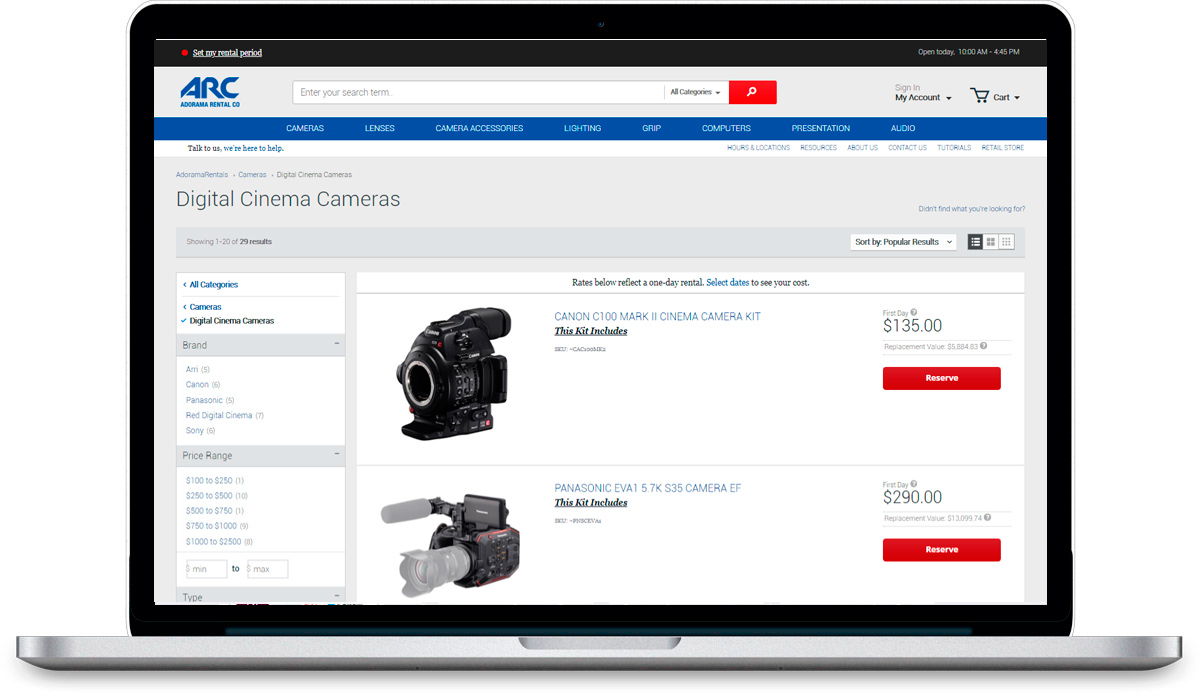Click Replacement Value help icon for $5,884.83
Screen dimensions: 1200x693
point(984,346)
